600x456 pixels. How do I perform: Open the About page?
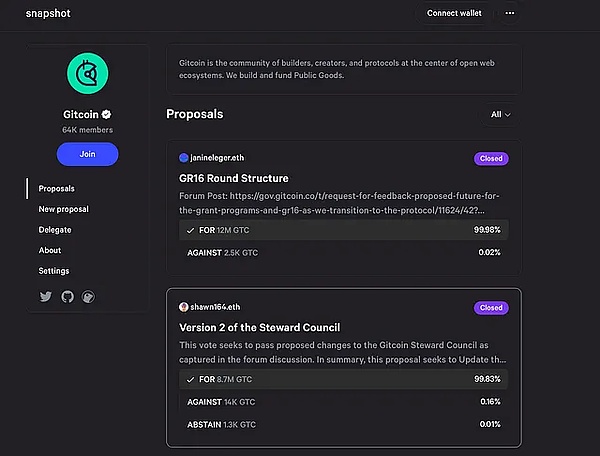coord(49,250)
